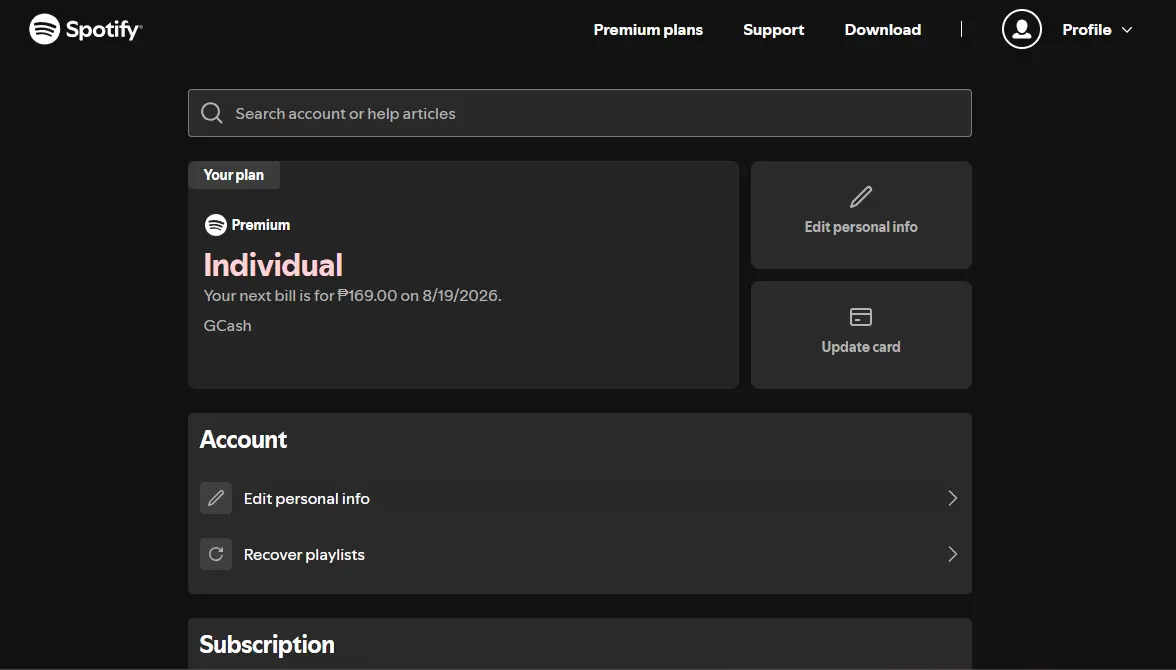Image resolution: width=1176 pixels, height=670 pixels.
Task: Expand the Profile dropdown menu
Action: click(1097, 30)
